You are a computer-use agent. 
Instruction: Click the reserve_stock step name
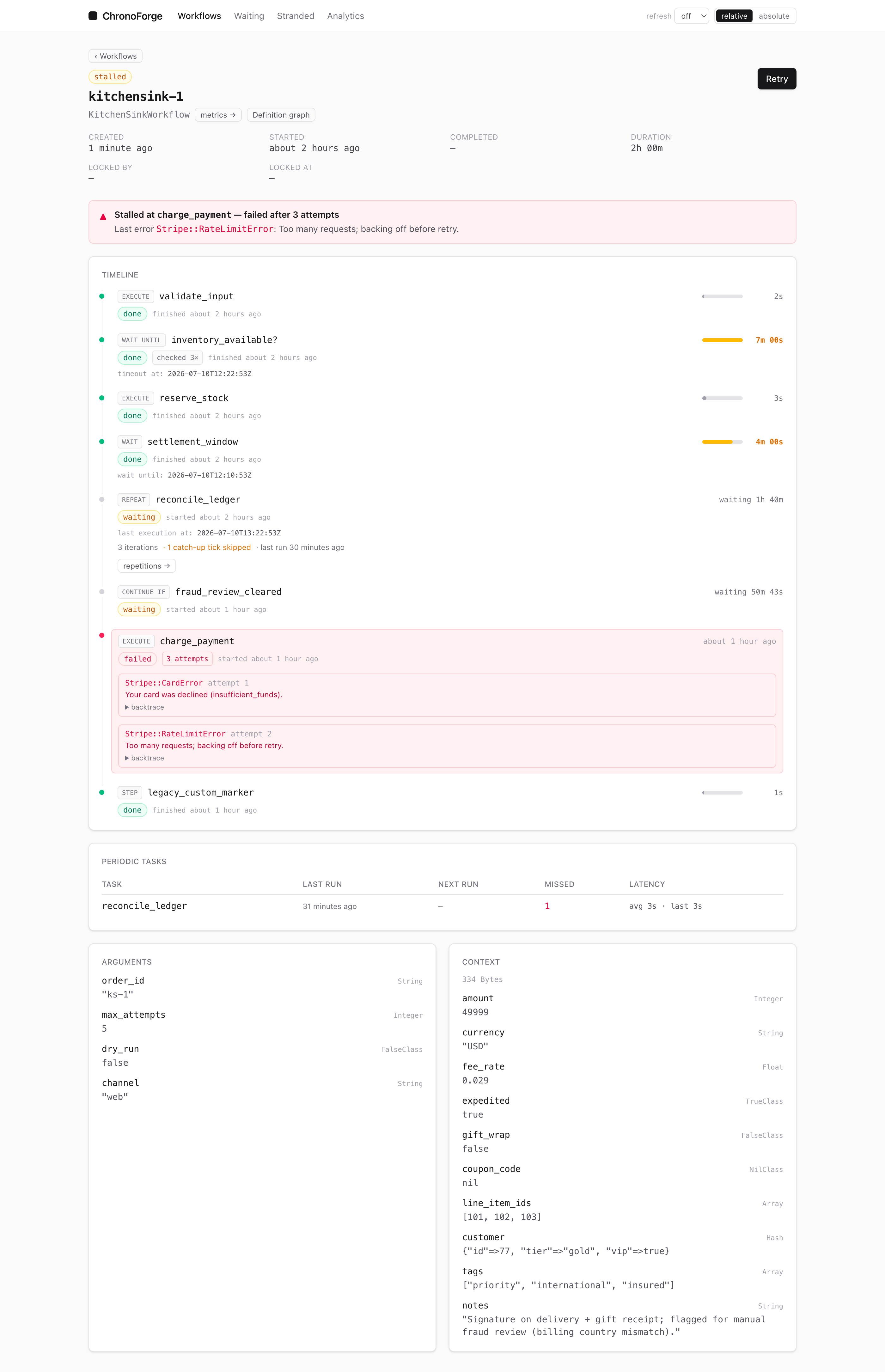tap(194, 398)
